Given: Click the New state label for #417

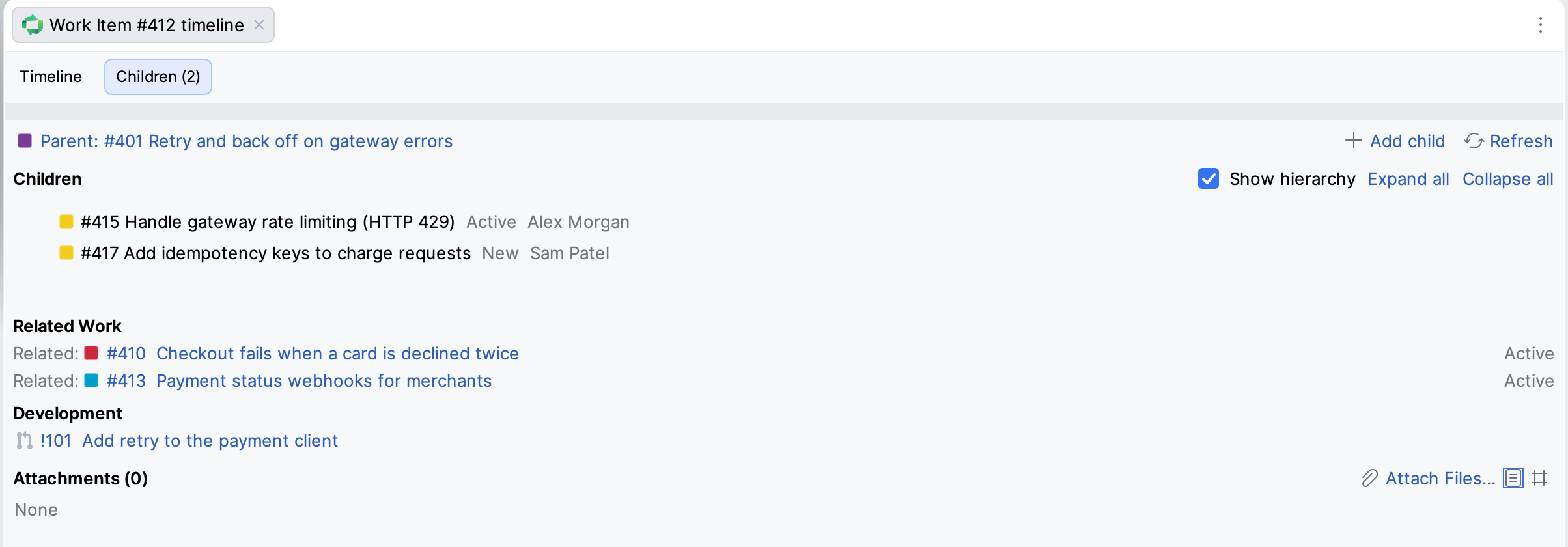Looking at the screenshot, I should pos(500,253).
